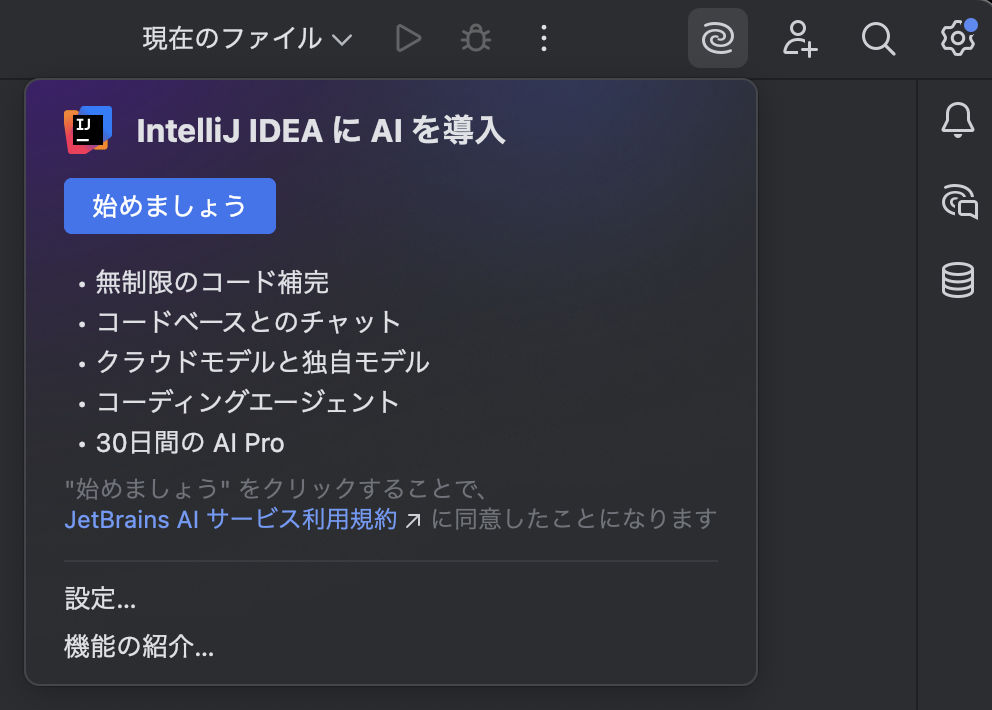Run the current file with play icon
Viewport: 992px width, 710px height.
click(408, 39)
